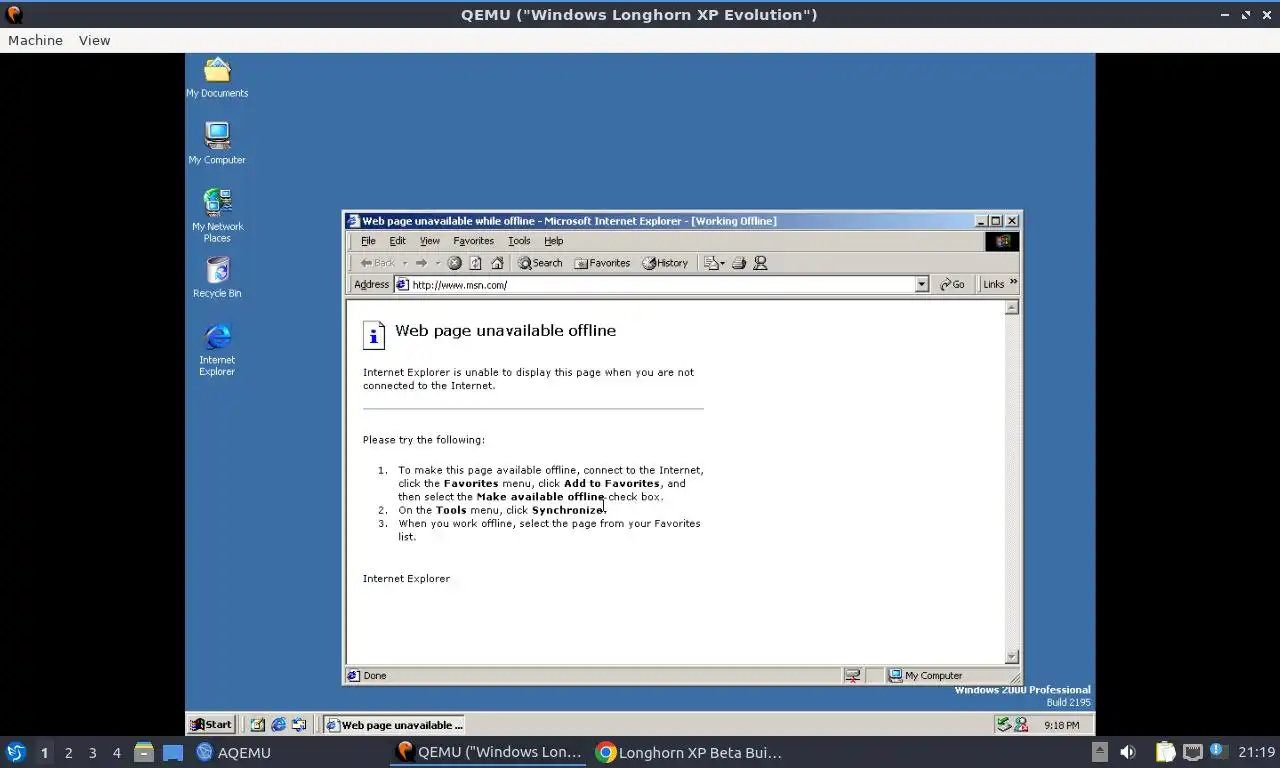Image resolution: width=1280 pixels, height=768 pixels.
Task: Launch Internet Explorer from quick launch
Action: (x=278, y=725)
